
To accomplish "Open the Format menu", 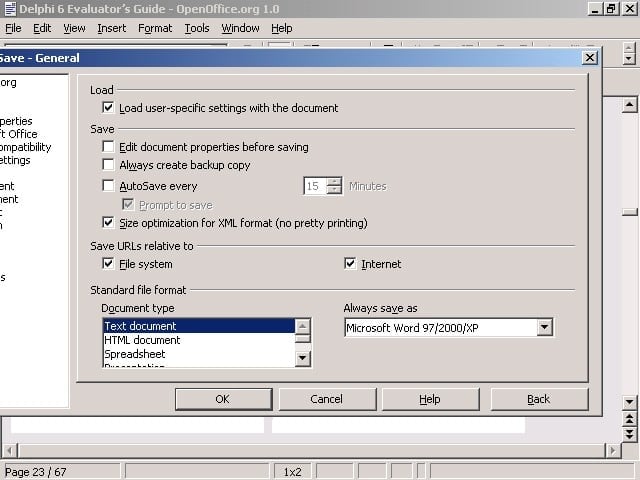I will pos(155,28).
